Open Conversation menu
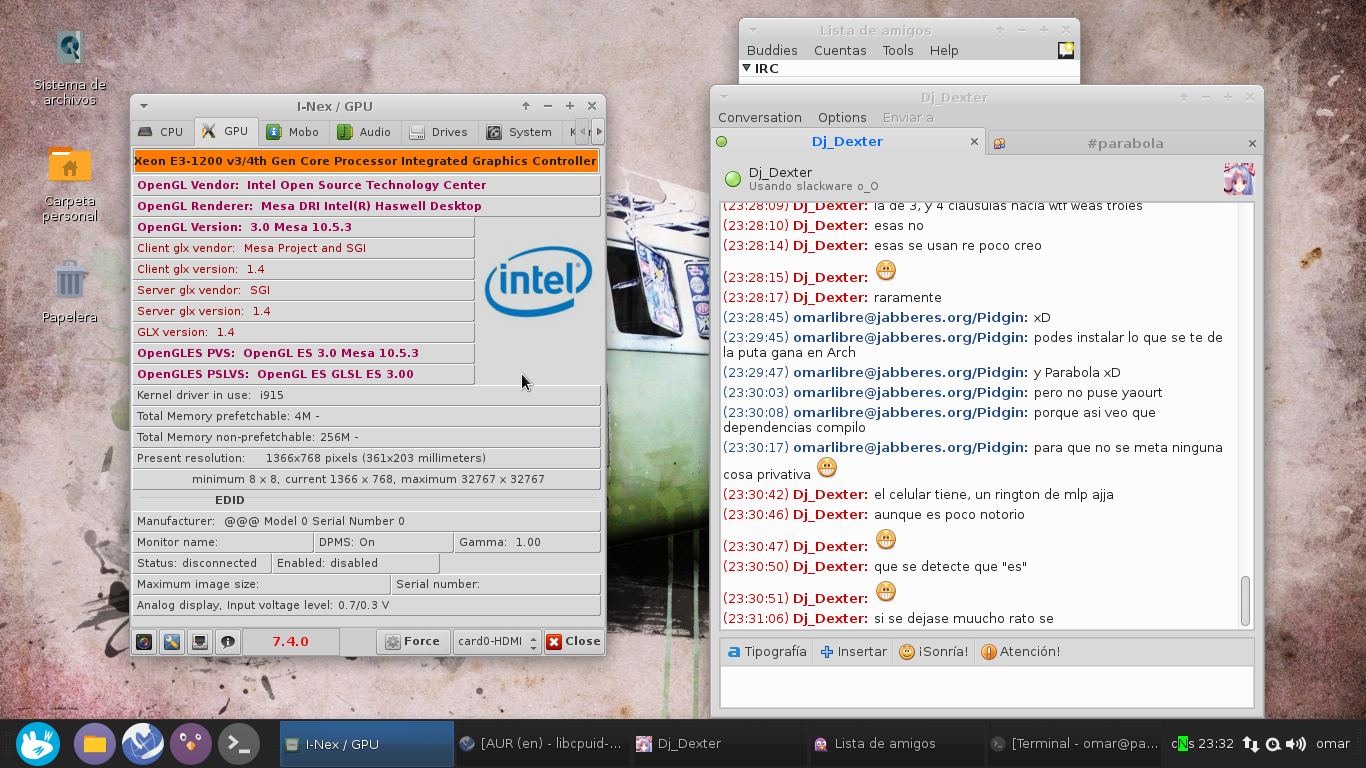This screenshot has width=1366, height=768. click(x=760, y=117)
